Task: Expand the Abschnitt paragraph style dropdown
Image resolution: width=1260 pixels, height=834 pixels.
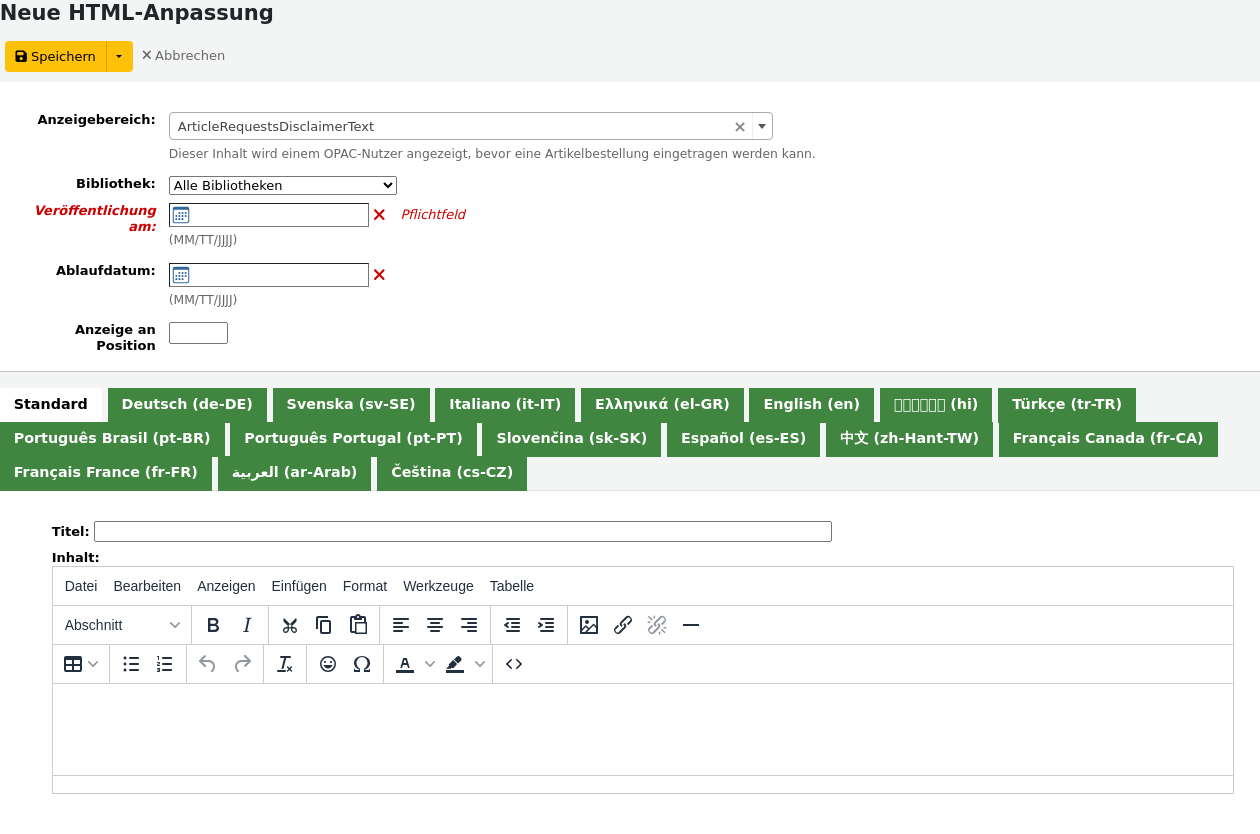Action: (x=123, y=625)
